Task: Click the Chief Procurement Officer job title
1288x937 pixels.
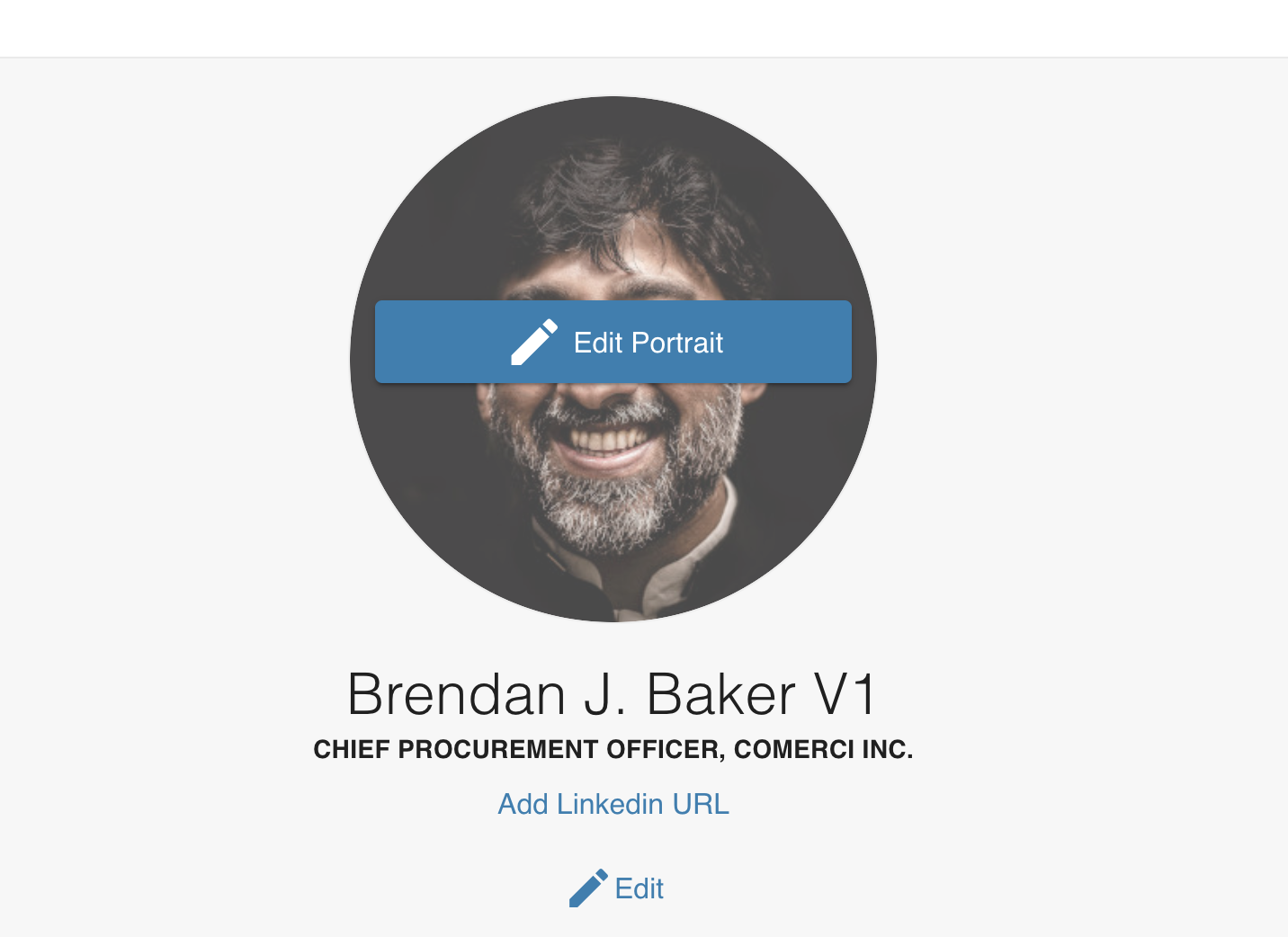Action: tap(519, 749)
